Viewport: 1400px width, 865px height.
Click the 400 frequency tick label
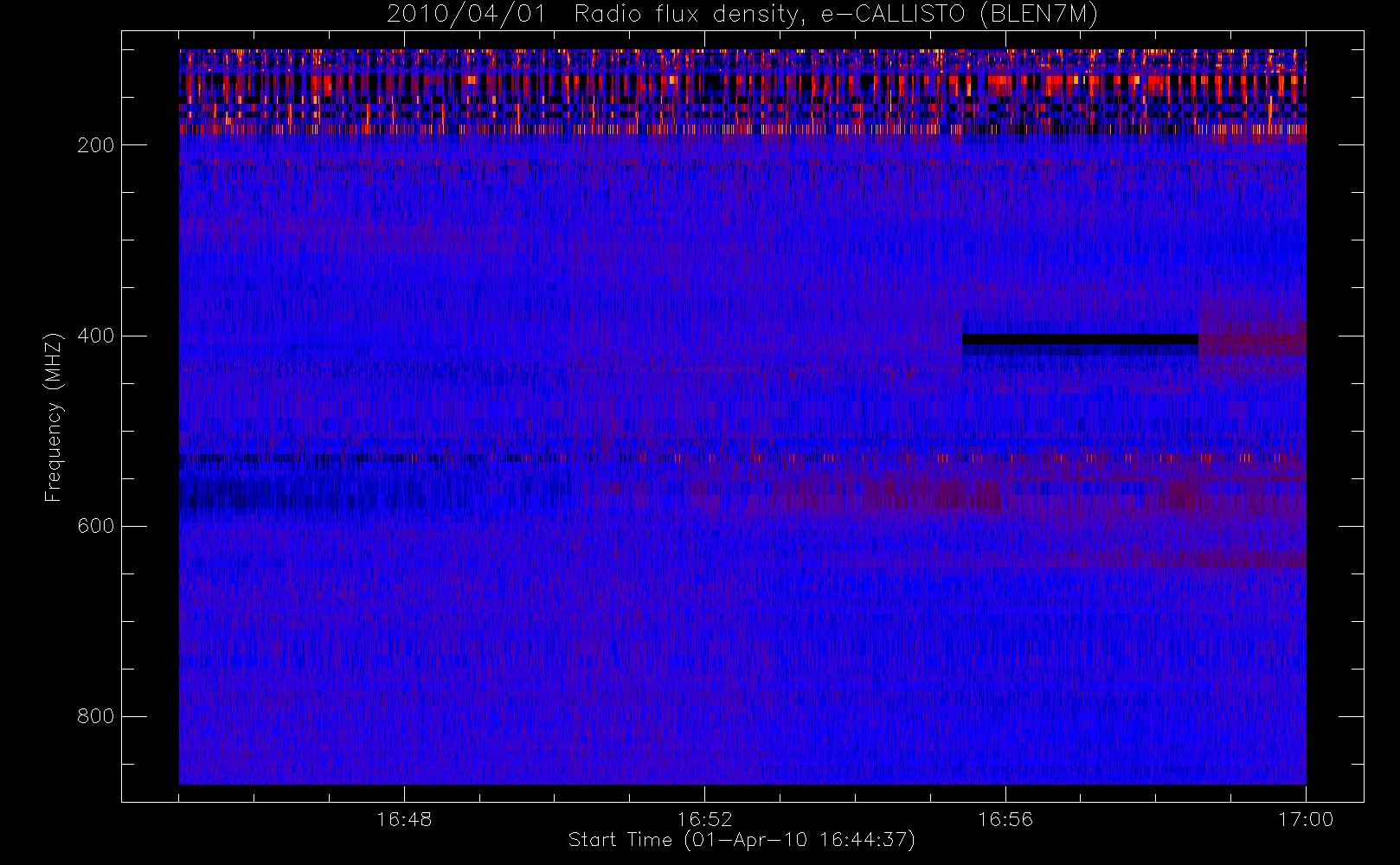[x=96, y=336]
